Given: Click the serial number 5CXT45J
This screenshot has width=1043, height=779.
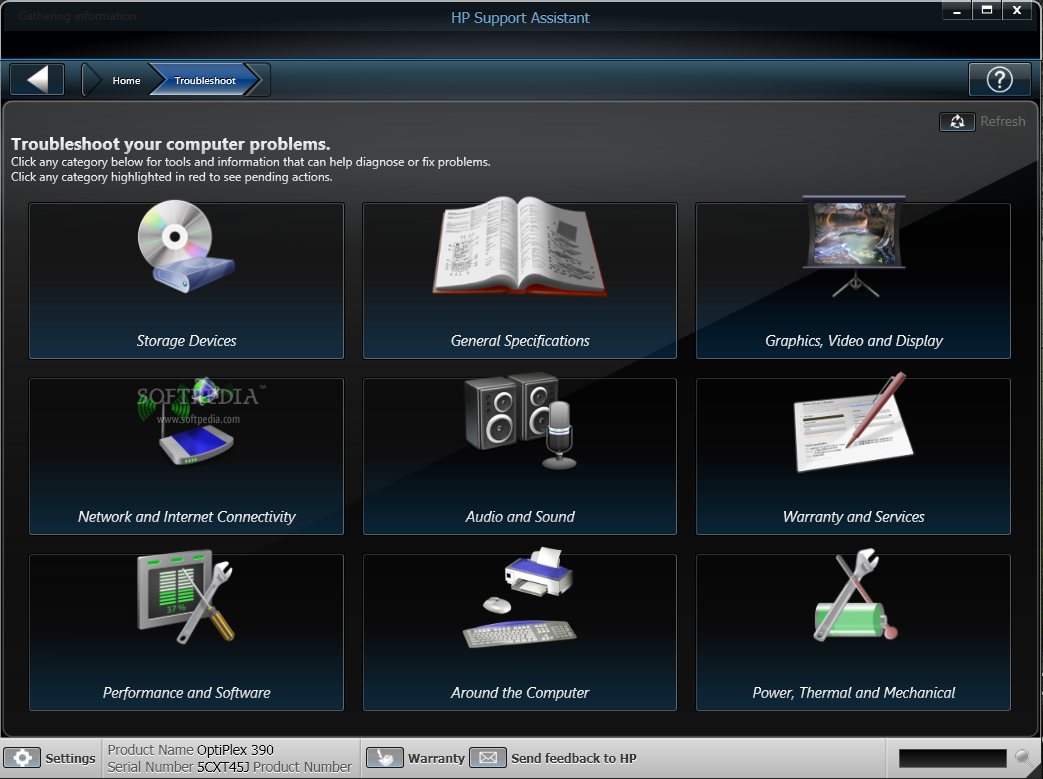Looking at the screenshot, I should [x=223, y=767].
